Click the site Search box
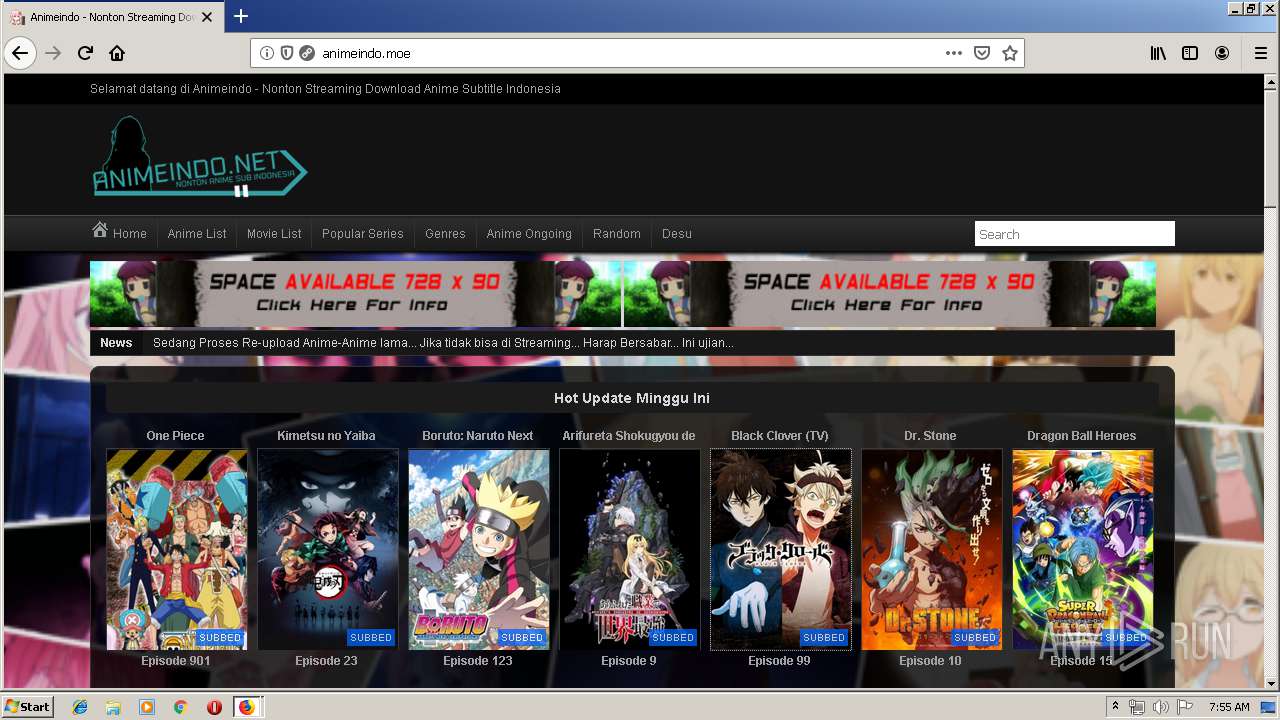The image size is (1280, 720). [1074, 234]
